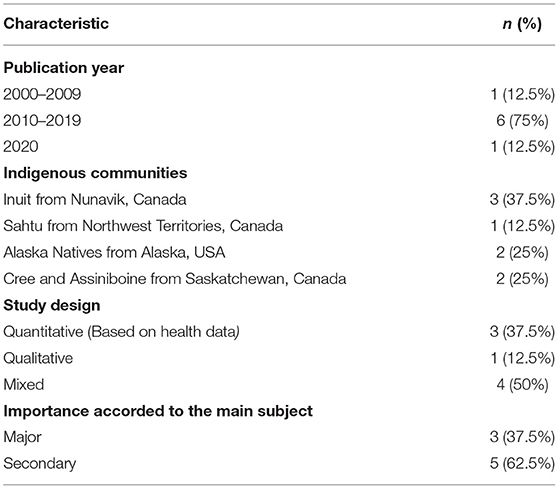Select the Indigenous communities heading
559x489 pixels.
(x=95, y=173)
